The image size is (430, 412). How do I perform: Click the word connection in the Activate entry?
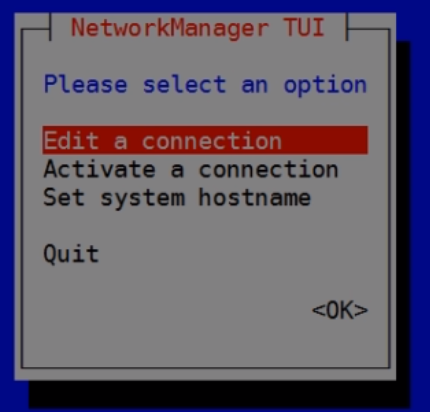coord(269,169)
